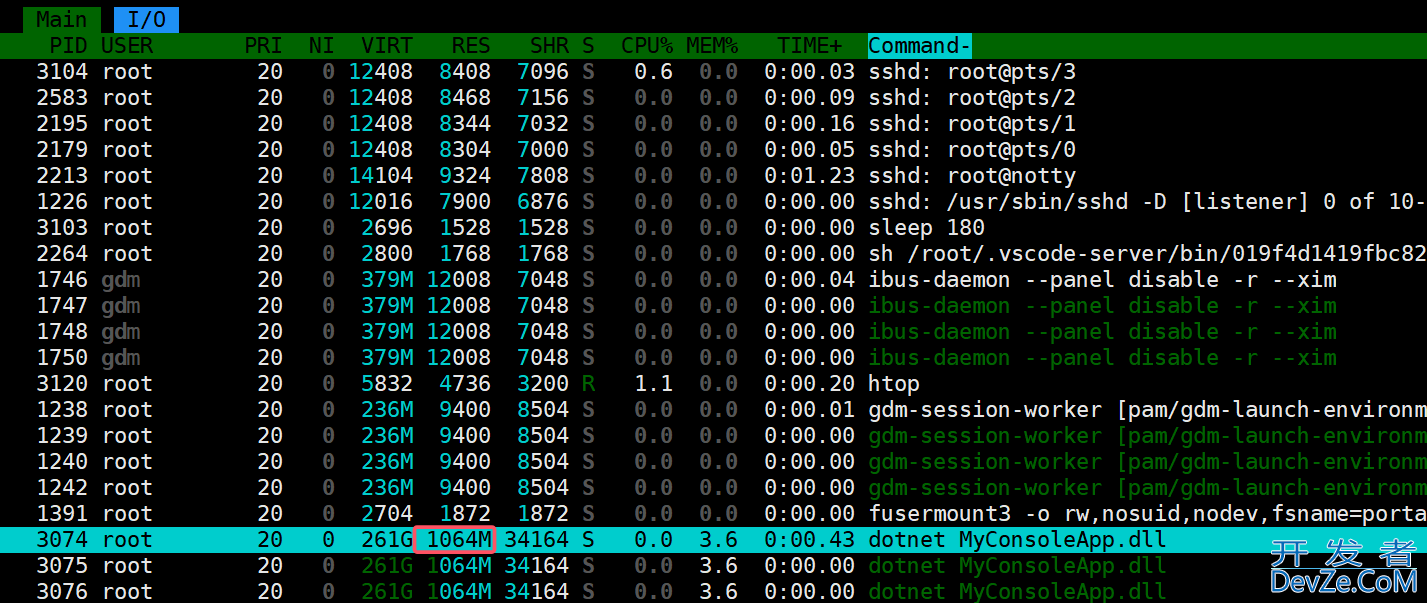Sort by RES column header
Screen dimensions: 1427x603
[x=471, y=46]
